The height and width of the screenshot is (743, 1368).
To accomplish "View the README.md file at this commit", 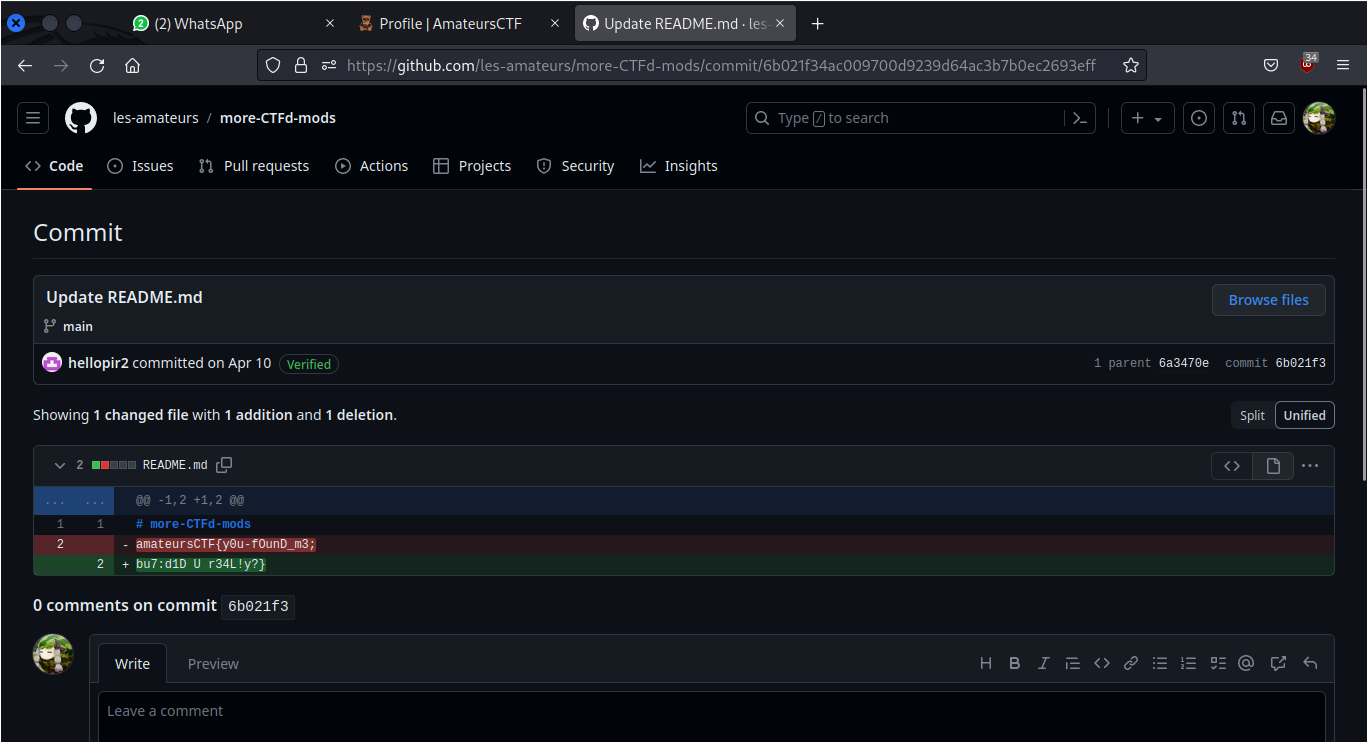I will click(1273, 466).
